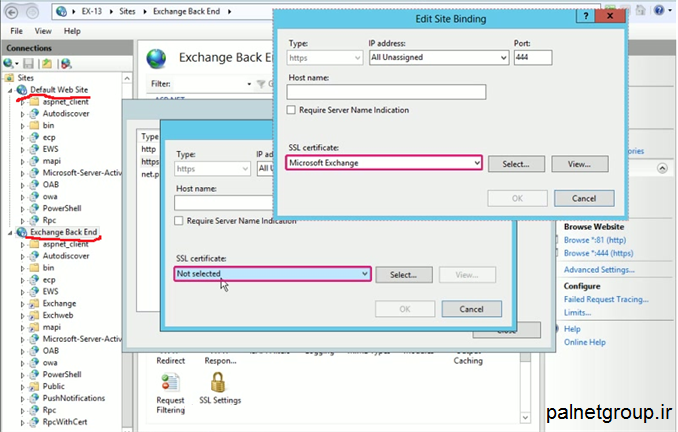Click the up-folder icon in Connections toolbar
Screen dimensions: 678x432
pyautogui.click(x=47, y=64)
